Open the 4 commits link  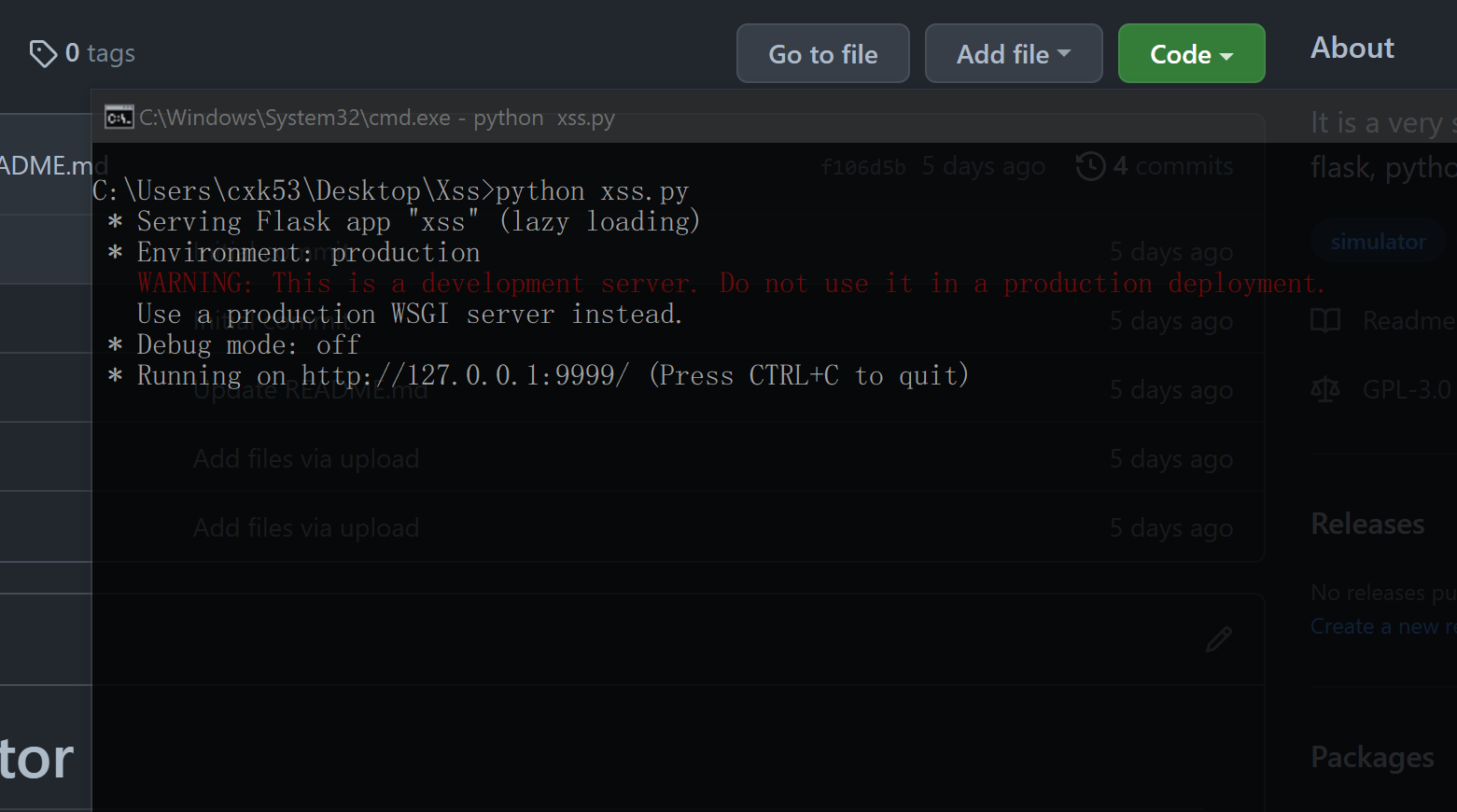coord(1172,166)
